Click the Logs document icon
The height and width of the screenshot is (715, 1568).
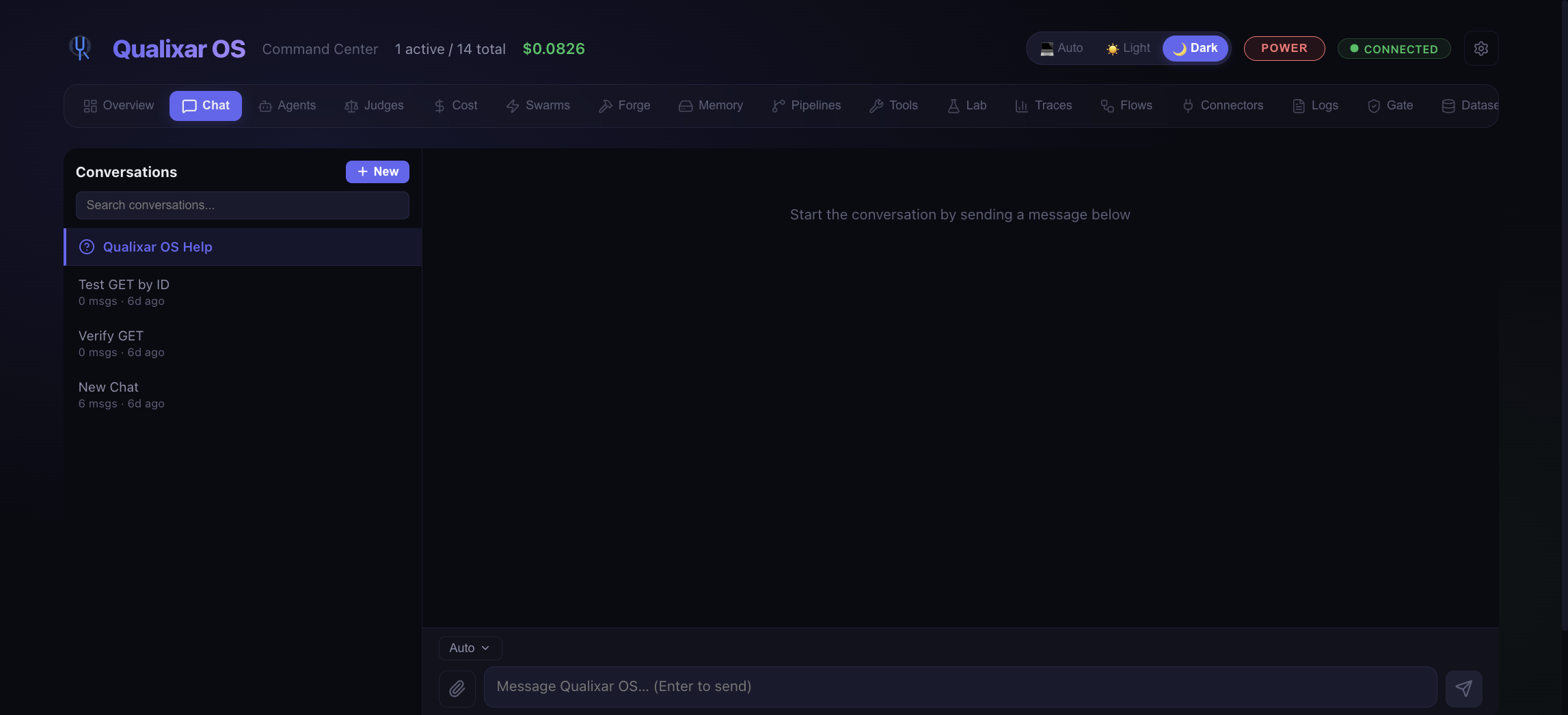[1299, 106]
